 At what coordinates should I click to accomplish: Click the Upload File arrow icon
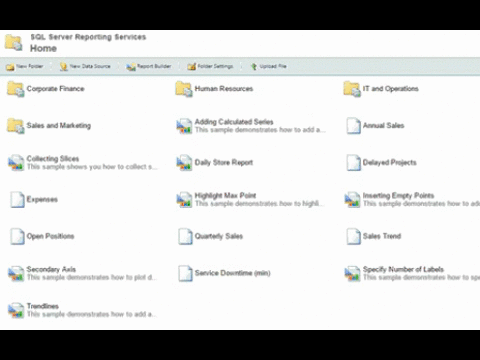pyautogui.click(x=254, y=67)
